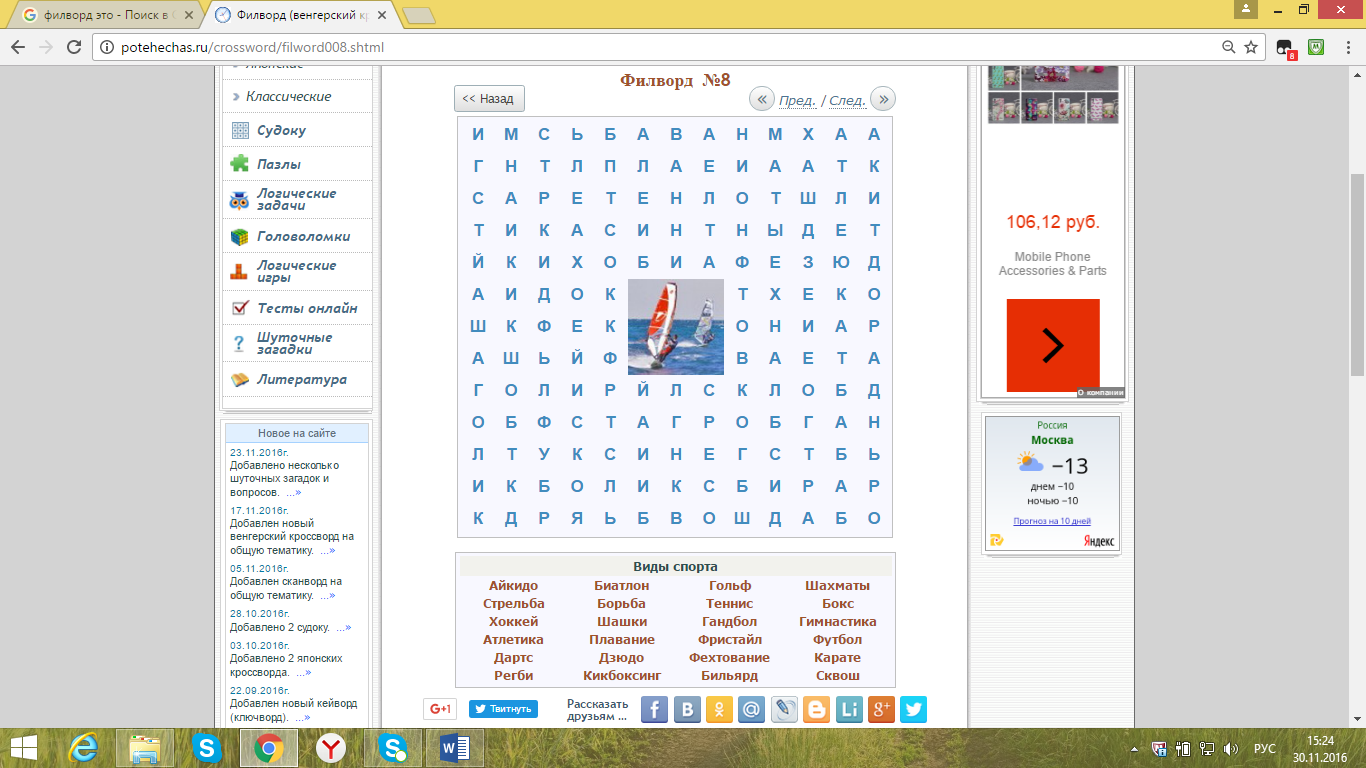
Task: Open Логические игры menu item
Action: (296, 271)
